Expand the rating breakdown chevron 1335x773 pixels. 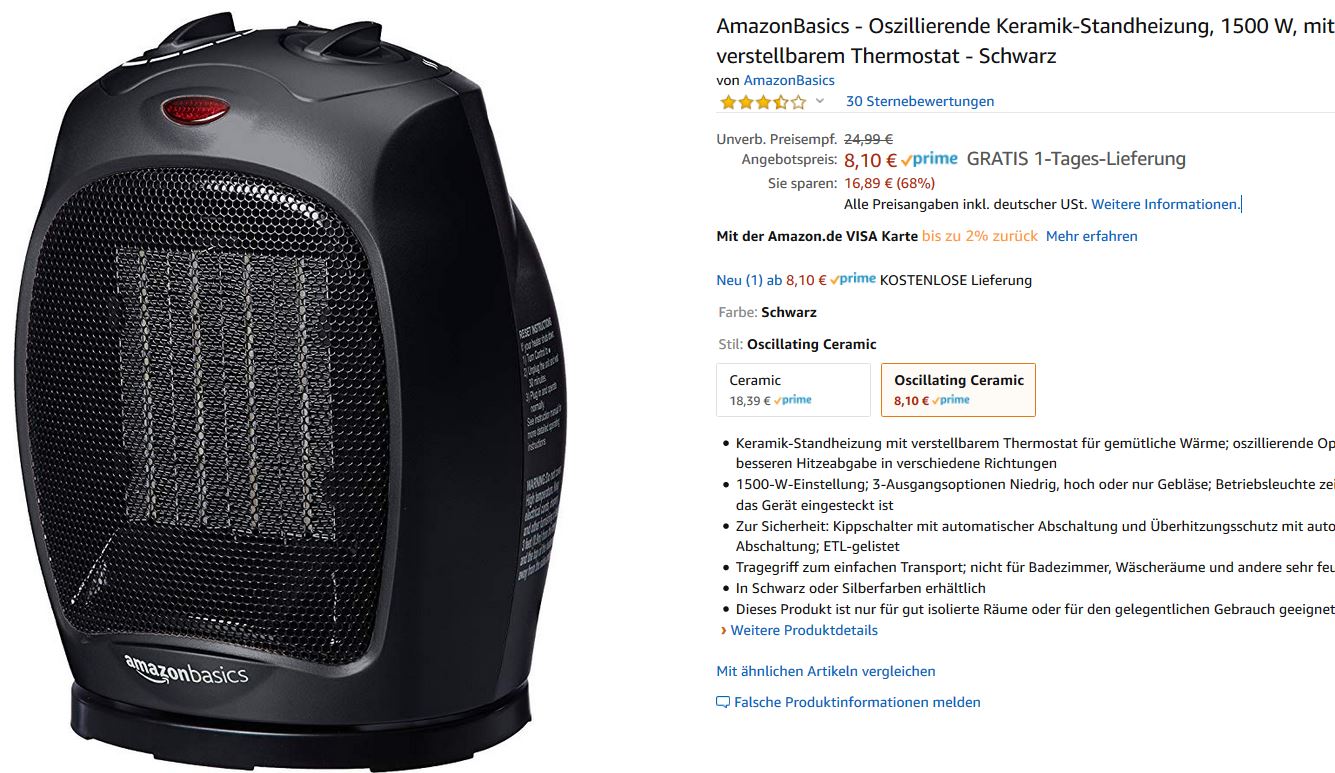[x=820, y=101]
